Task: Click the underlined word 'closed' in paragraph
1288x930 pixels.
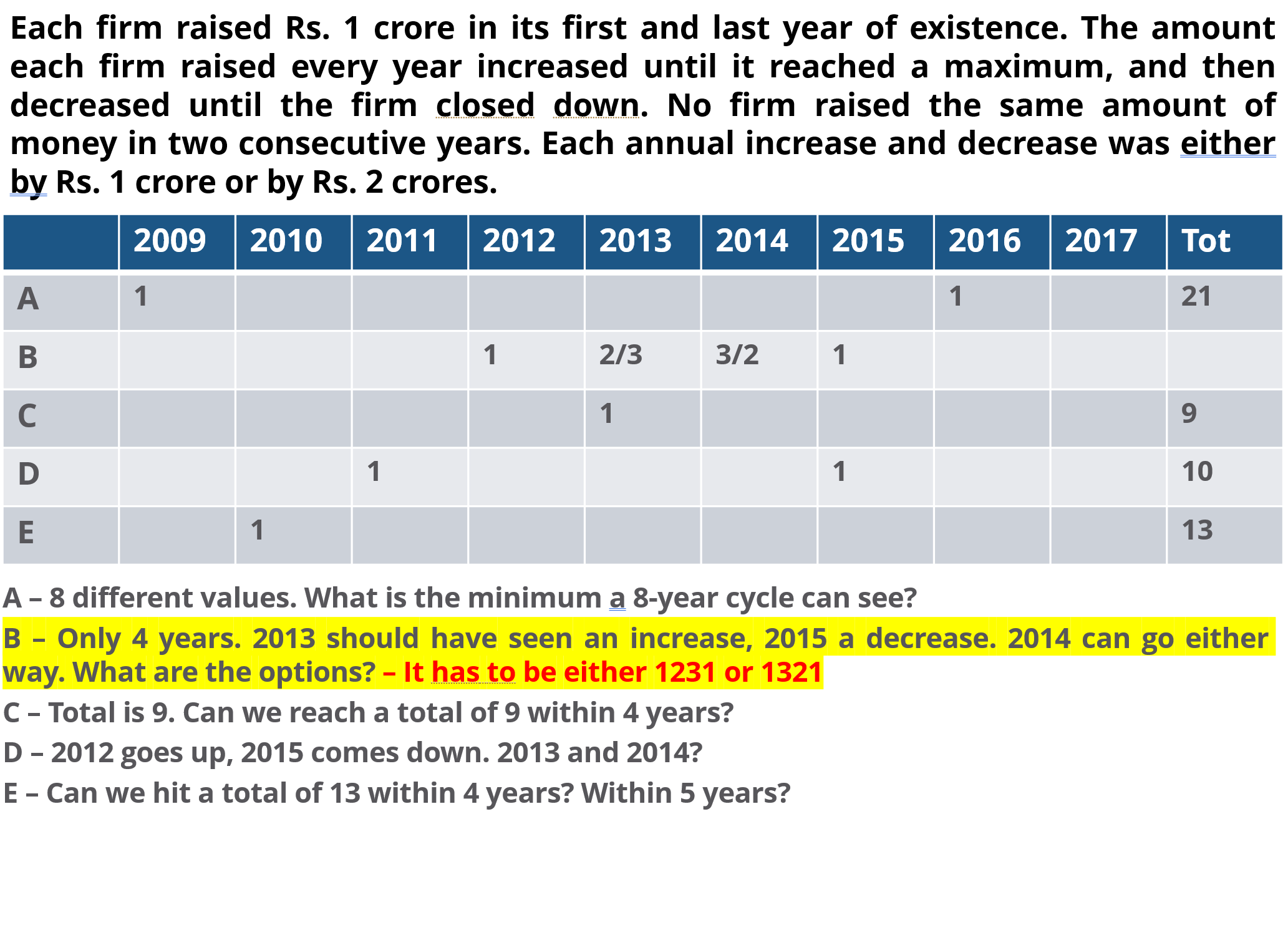Action: point(485,105)
